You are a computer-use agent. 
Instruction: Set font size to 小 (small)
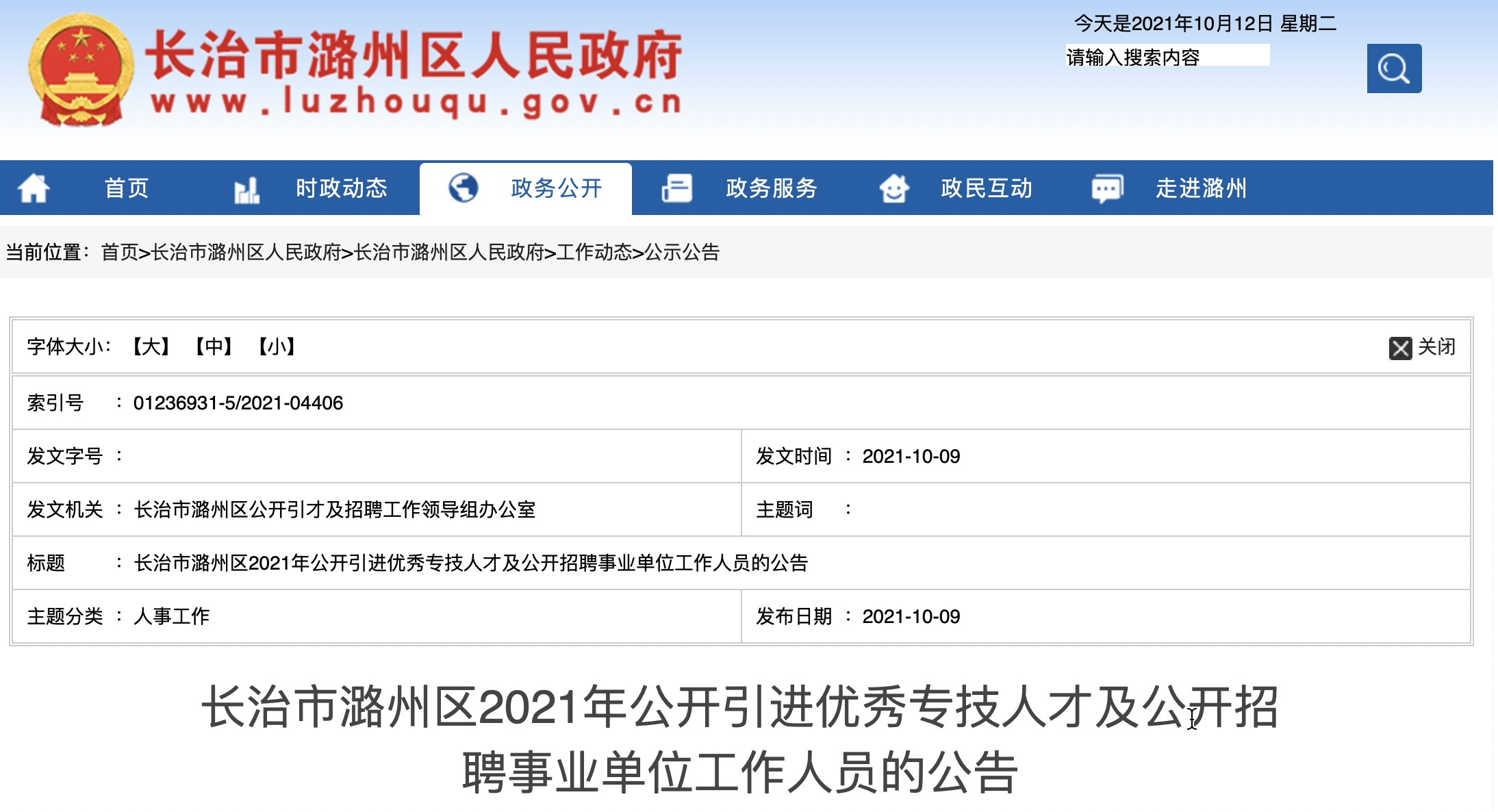point(277,346)
